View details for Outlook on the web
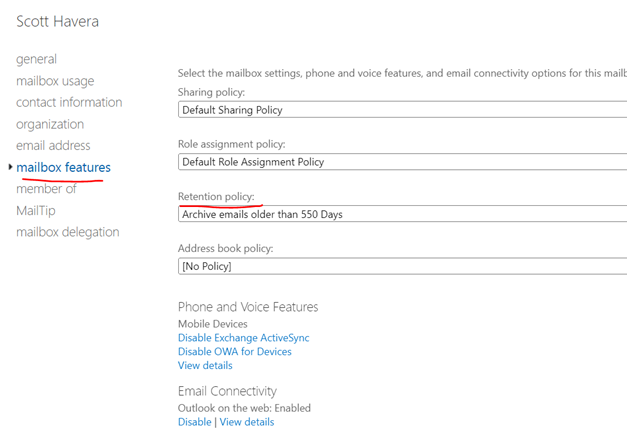Screen dimensions: 627x437 (247, 422)
